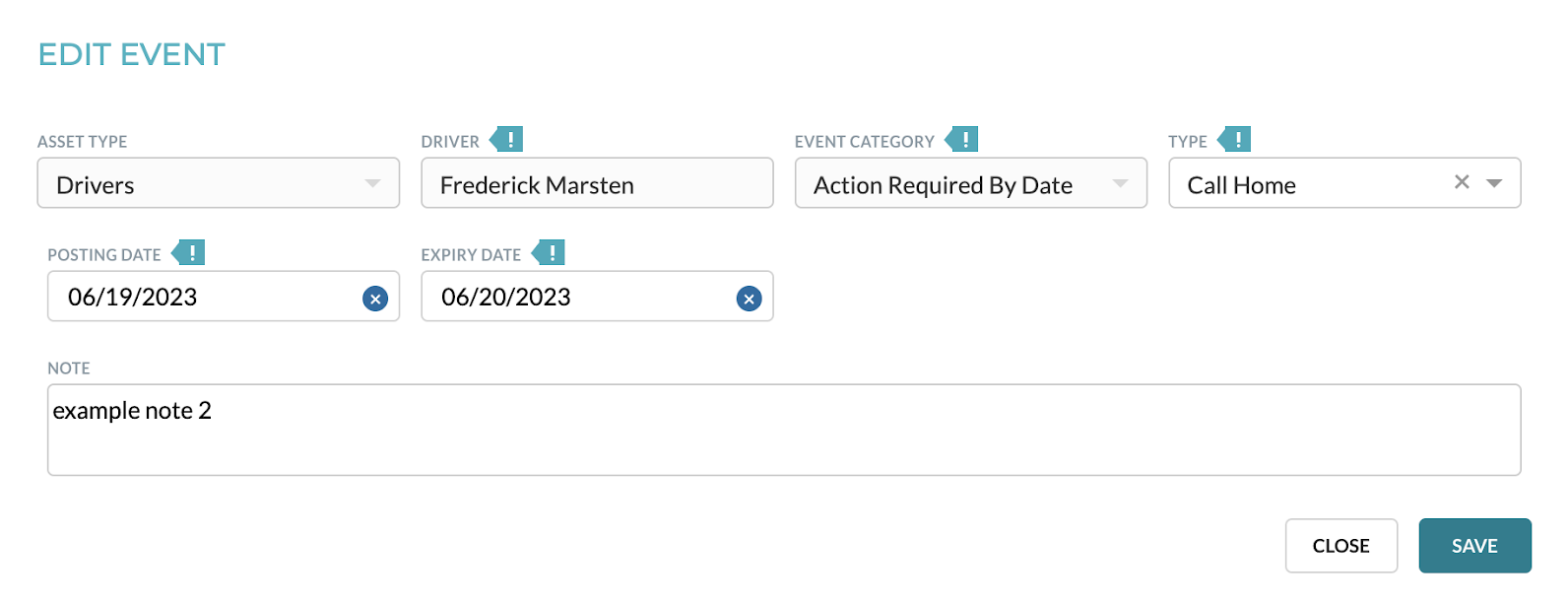Image resolution: width=1568 pixels, height=603 pixels.
Task: Open the Asset Type Drivers dropdown
Action: coord(219,183)
